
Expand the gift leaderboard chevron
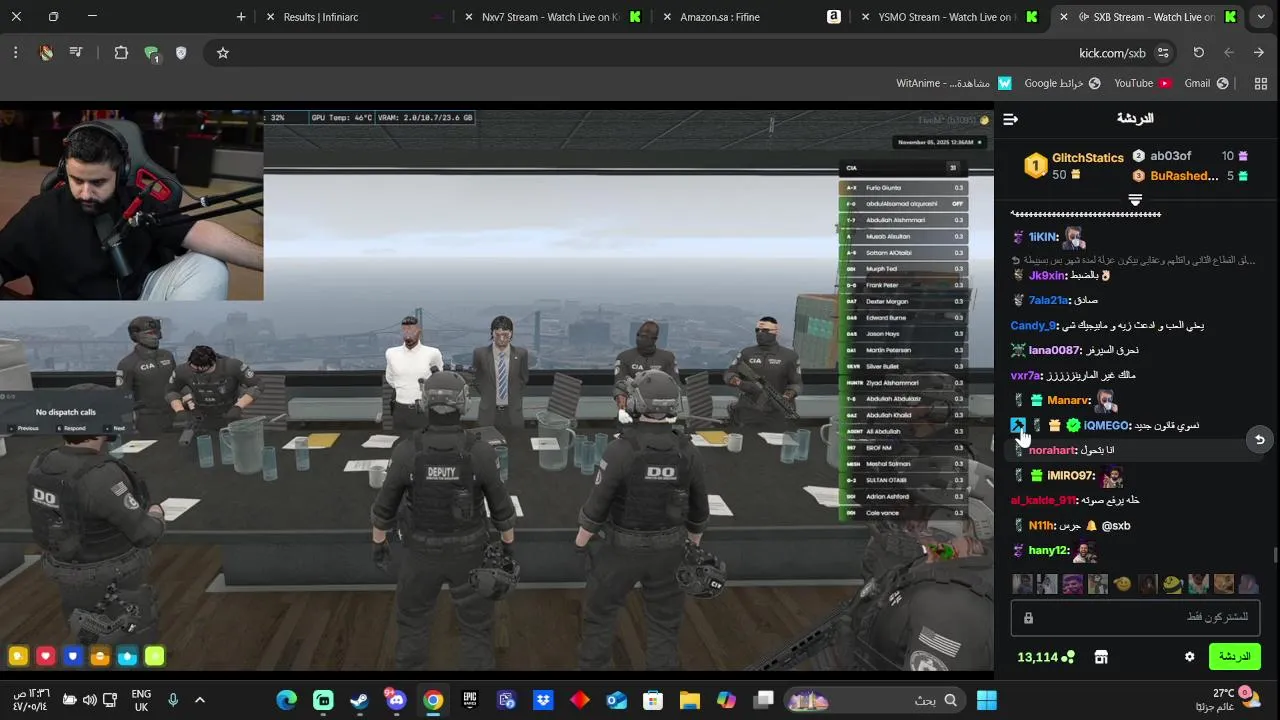coord(1135,200)
